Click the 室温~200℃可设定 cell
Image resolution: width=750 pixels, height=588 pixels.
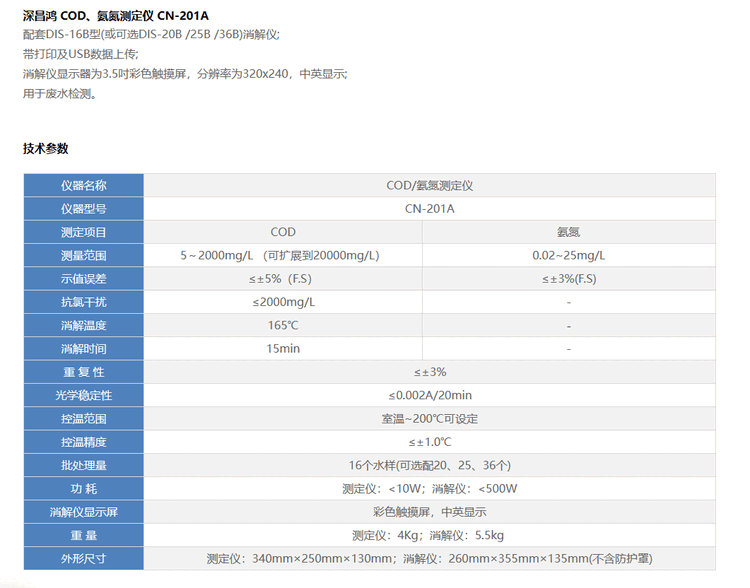tap(430, 419)
